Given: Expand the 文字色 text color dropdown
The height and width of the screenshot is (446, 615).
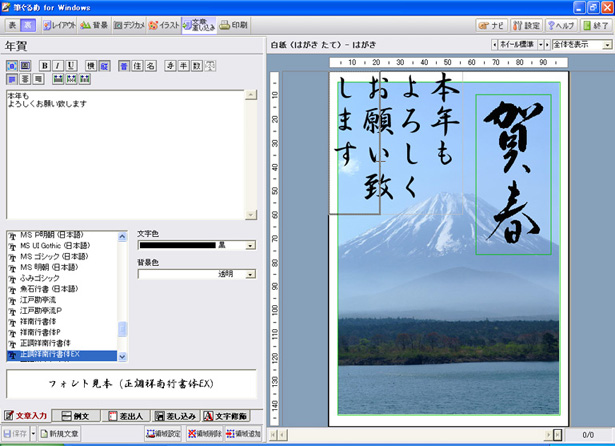Looking at the screenshot, I should coord(250,245).
